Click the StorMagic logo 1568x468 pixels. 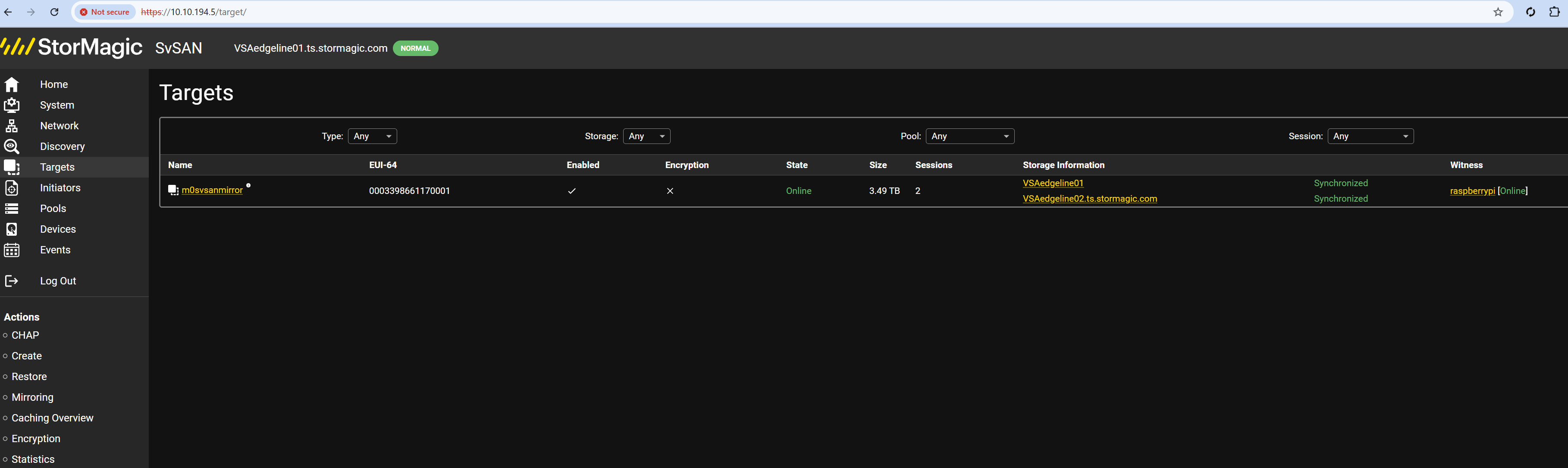click(x=71, y=47)
